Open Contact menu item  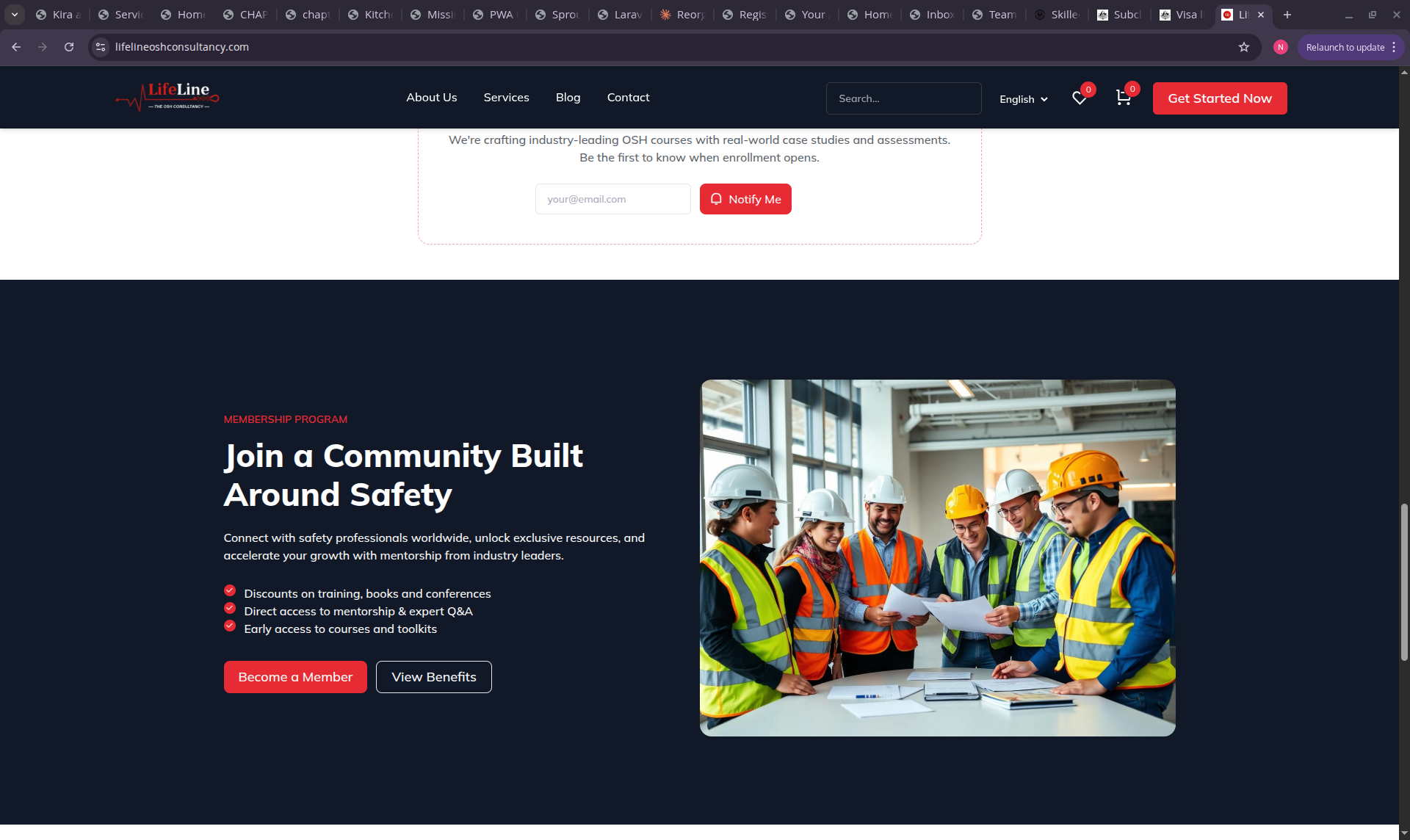629,98
